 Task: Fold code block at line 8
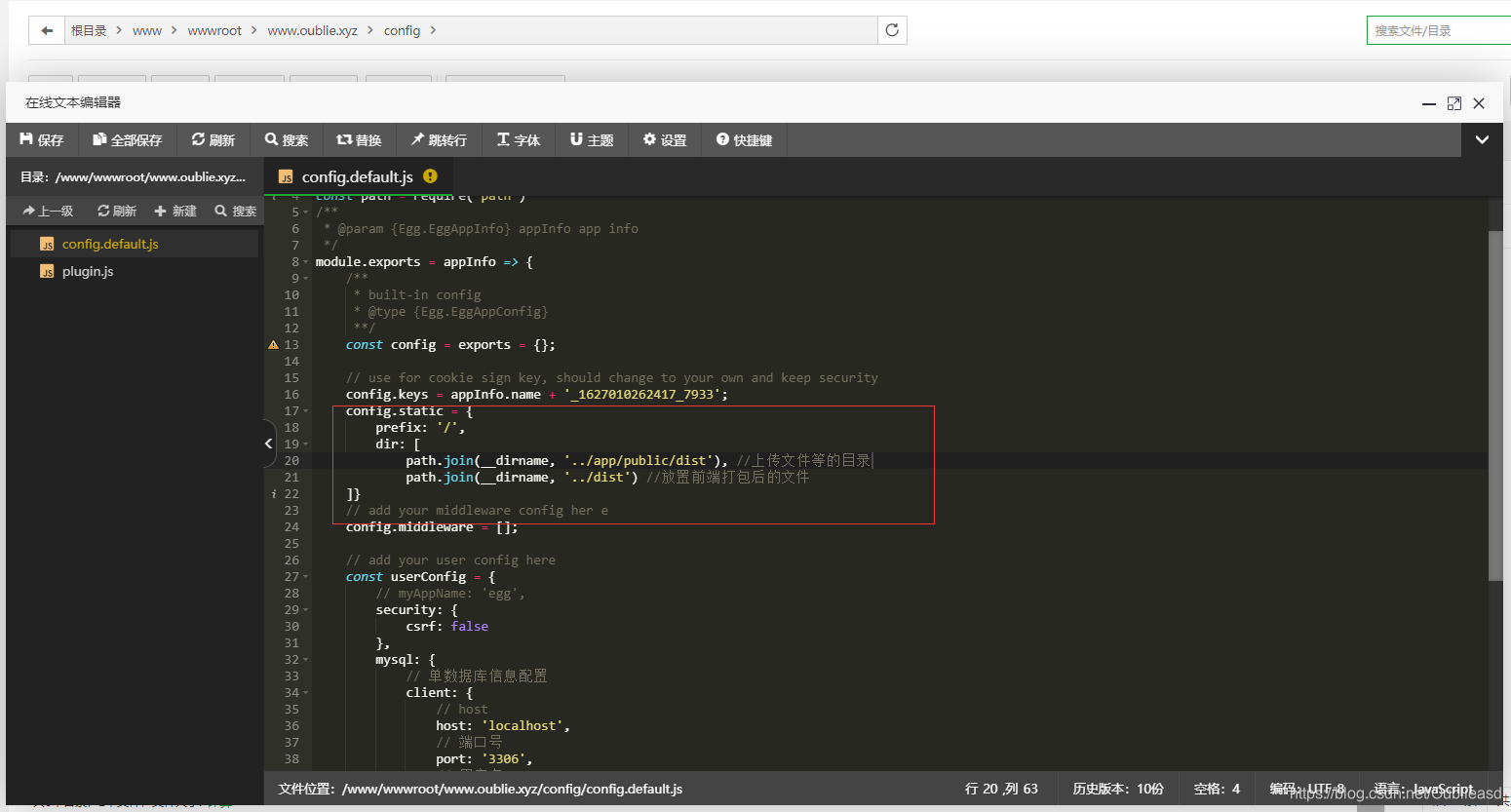306,262
